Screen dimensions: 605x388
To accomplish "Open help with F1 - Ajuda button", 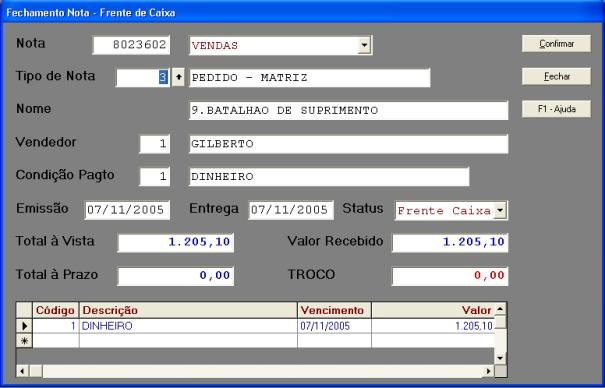I will pos(556,109).
